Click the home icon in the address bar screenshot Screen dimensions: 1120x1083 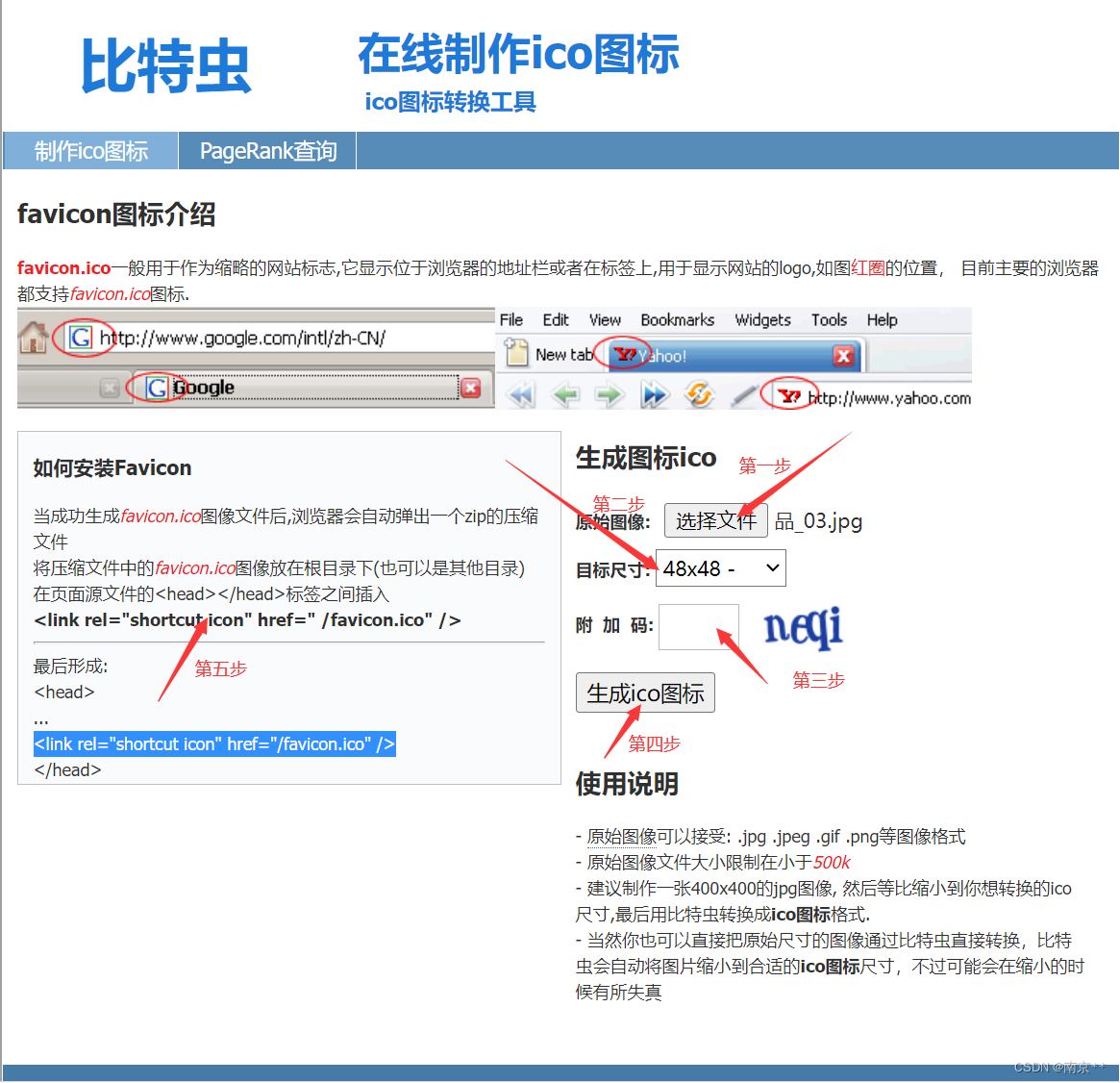[x=36, y=339]
